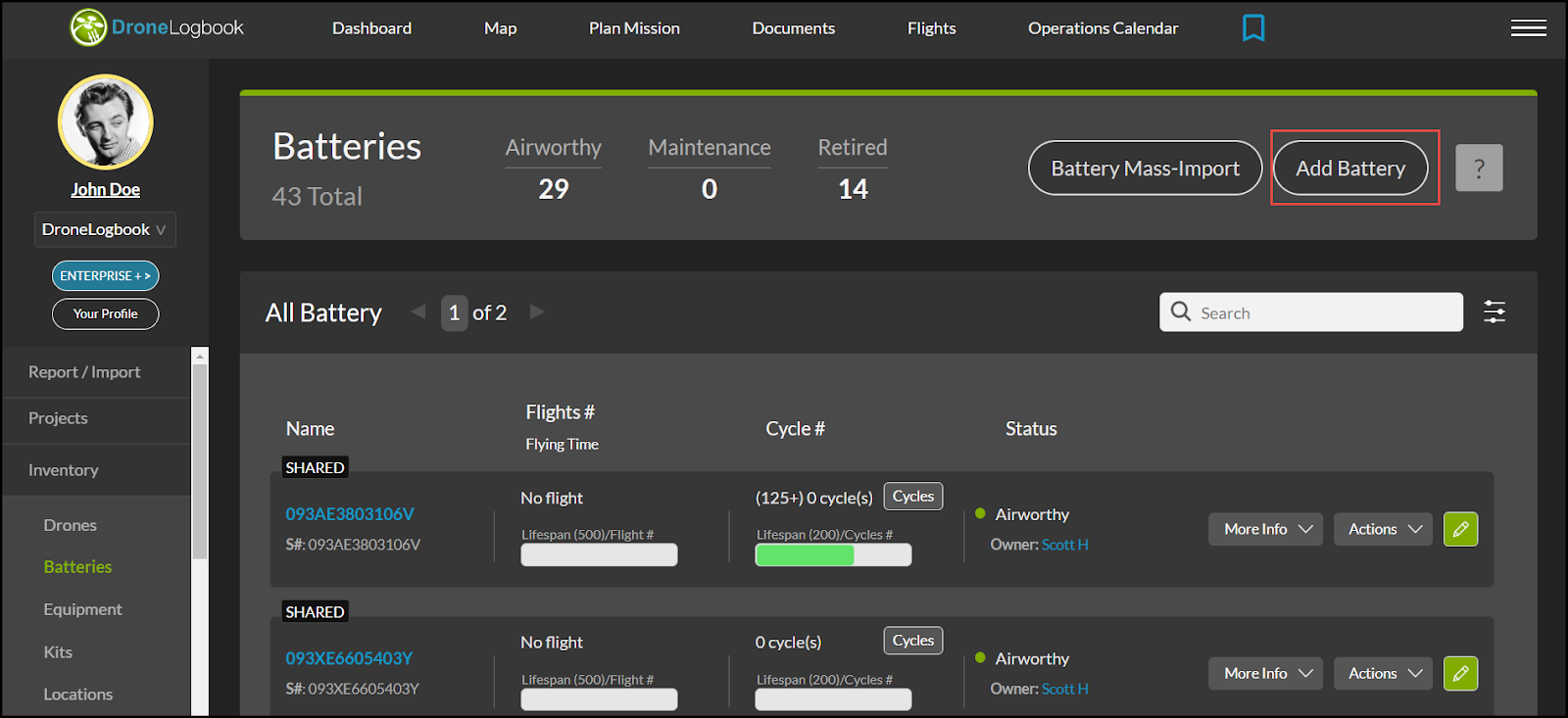Go to next page arrow
The width and height of the screenshot is (1568, 718).
tap(537, 311)
